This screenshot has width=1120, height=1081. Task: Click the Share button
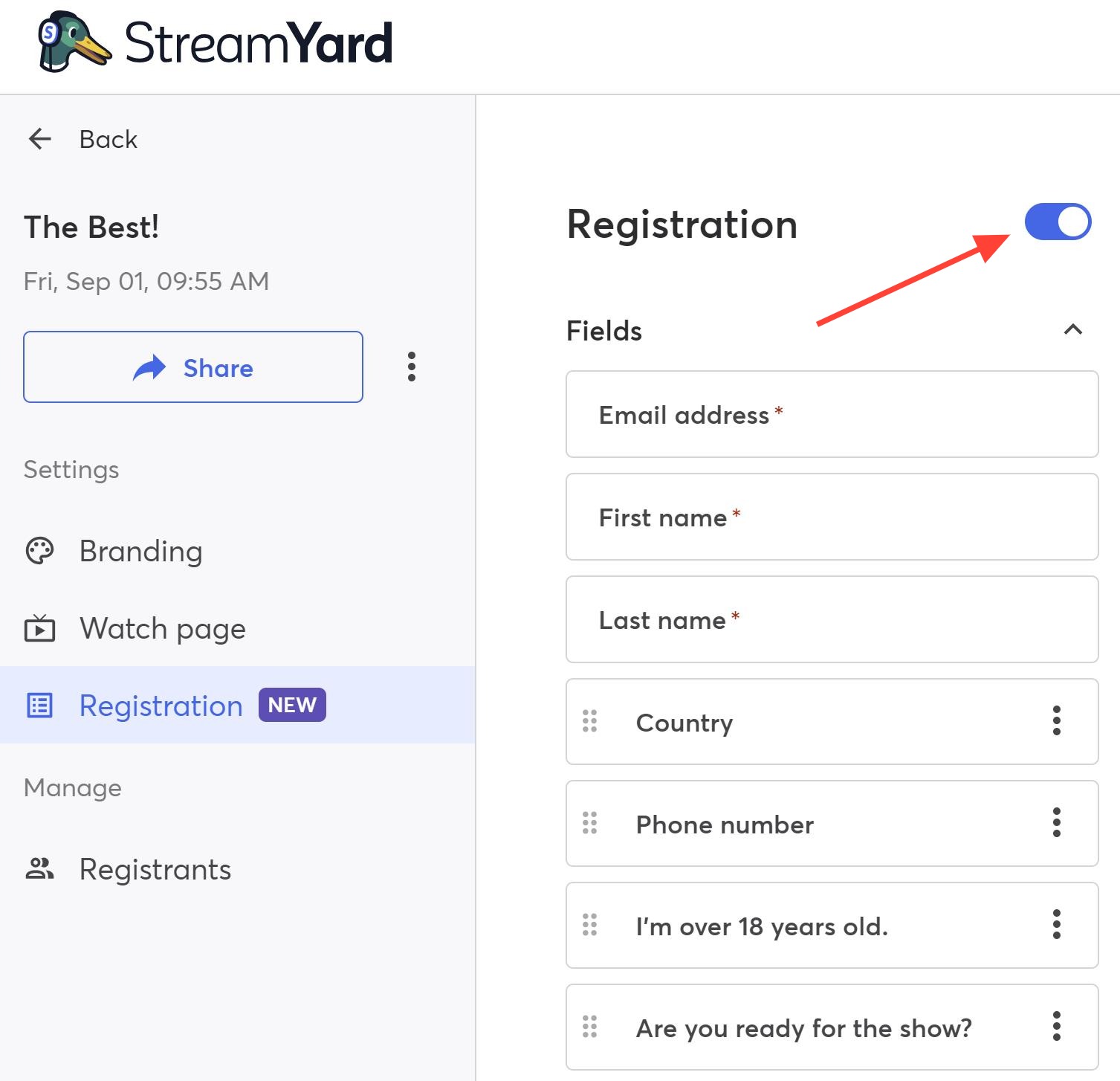click(193, 367)
